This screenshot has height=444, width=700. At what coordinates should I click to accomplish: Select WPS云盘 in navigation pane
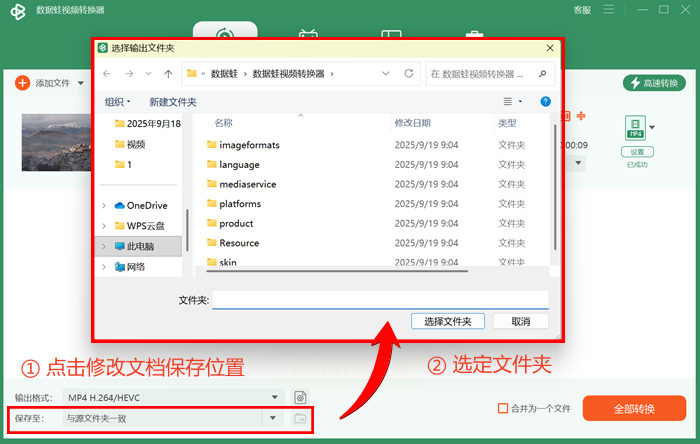139,226
